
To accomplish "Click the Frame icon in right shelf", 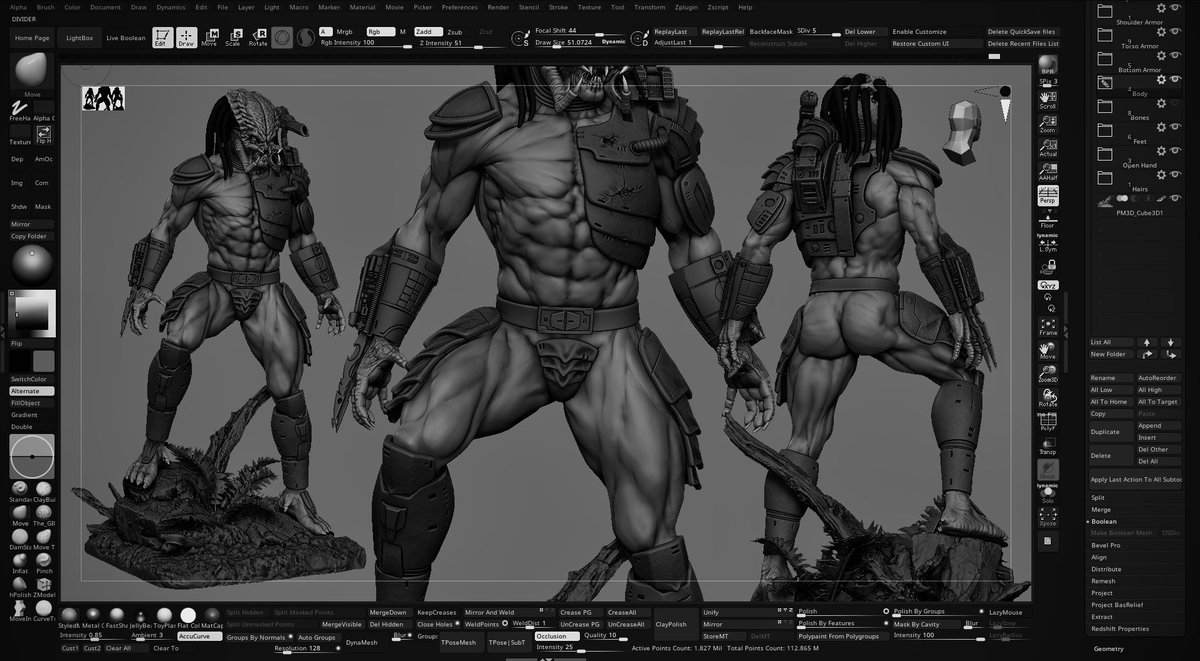I will (x=1048, y=327).
